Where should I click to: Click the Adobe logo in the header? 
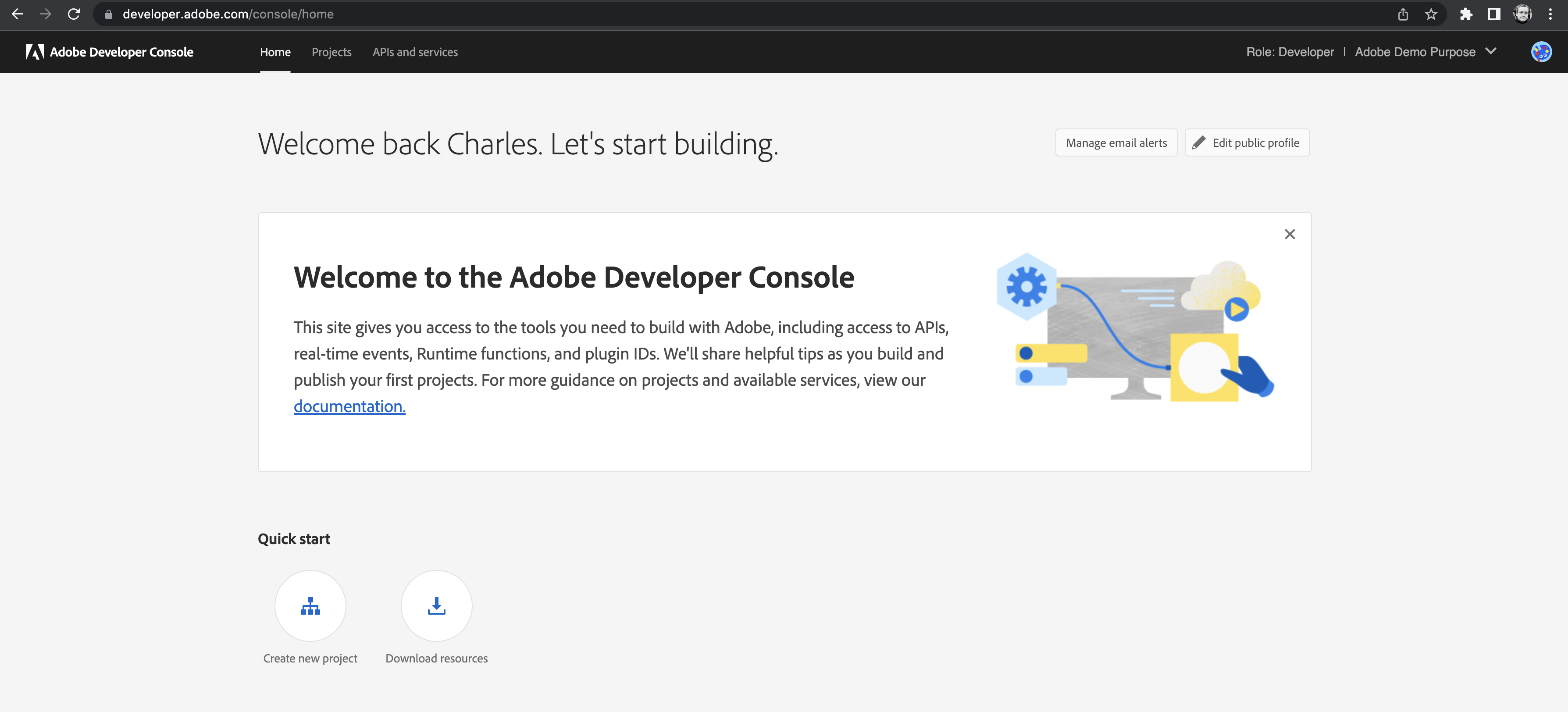click(35, 52)
